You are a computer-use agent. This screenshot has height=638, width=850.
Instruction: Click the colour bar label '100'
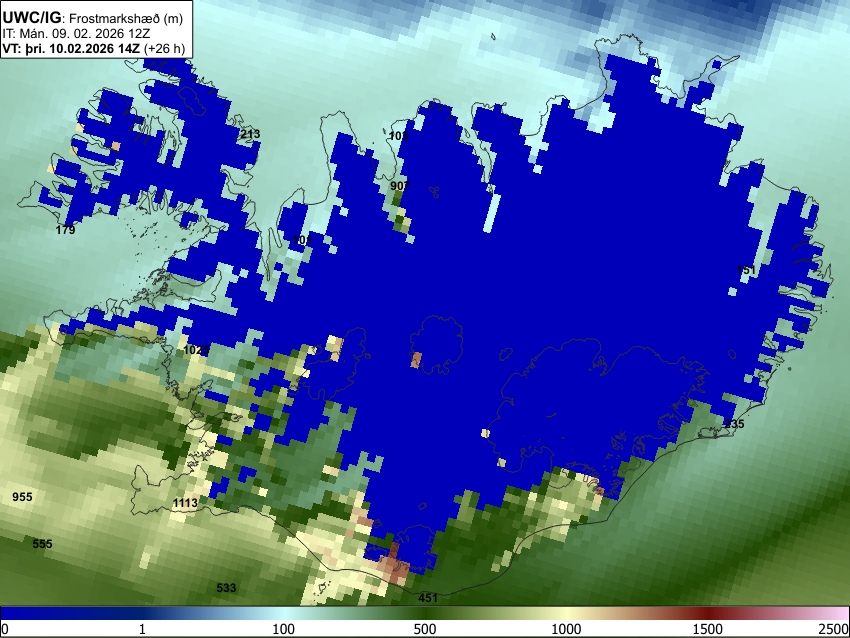284,629
